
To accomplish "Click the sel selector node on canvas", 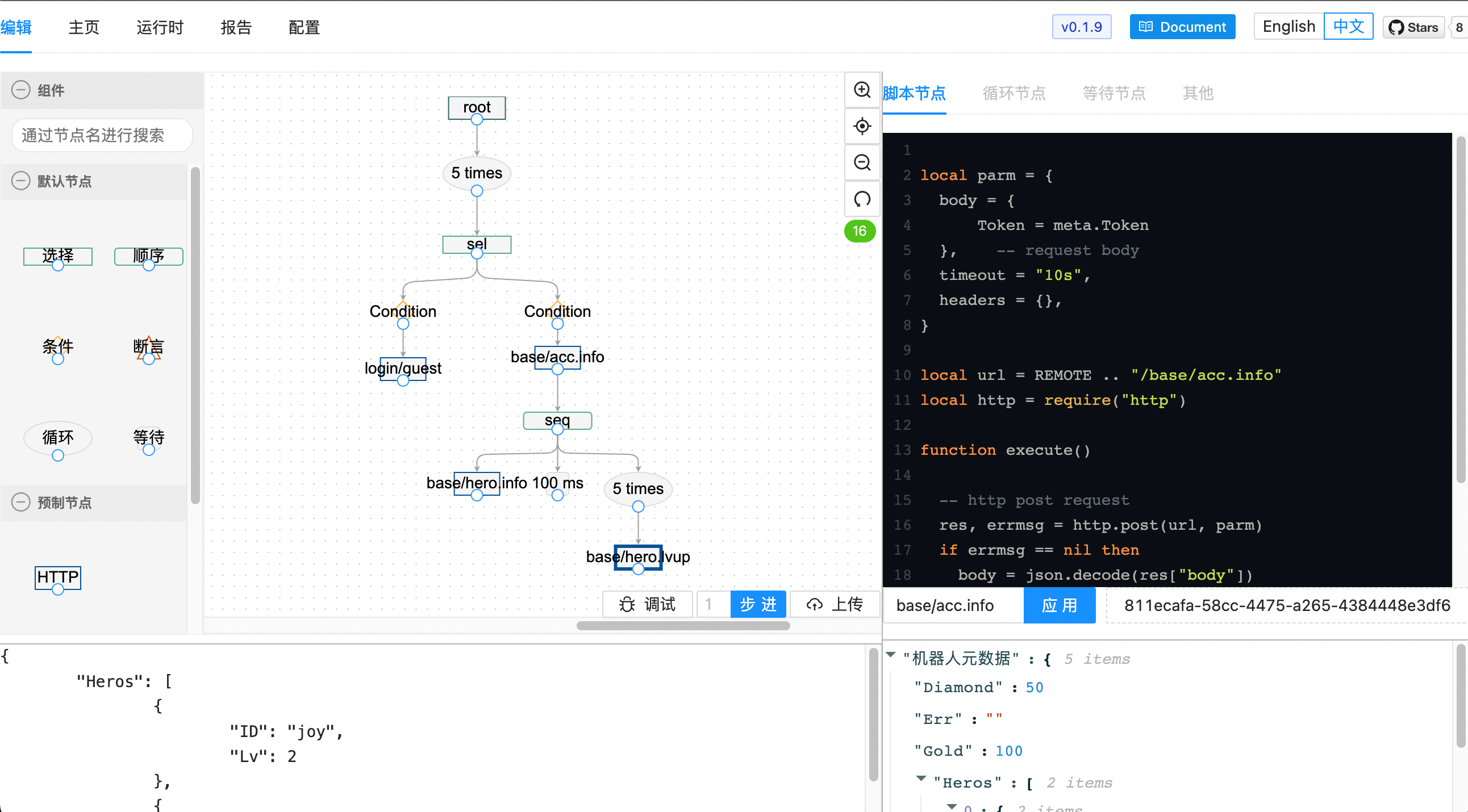I will tap(477, 244).
